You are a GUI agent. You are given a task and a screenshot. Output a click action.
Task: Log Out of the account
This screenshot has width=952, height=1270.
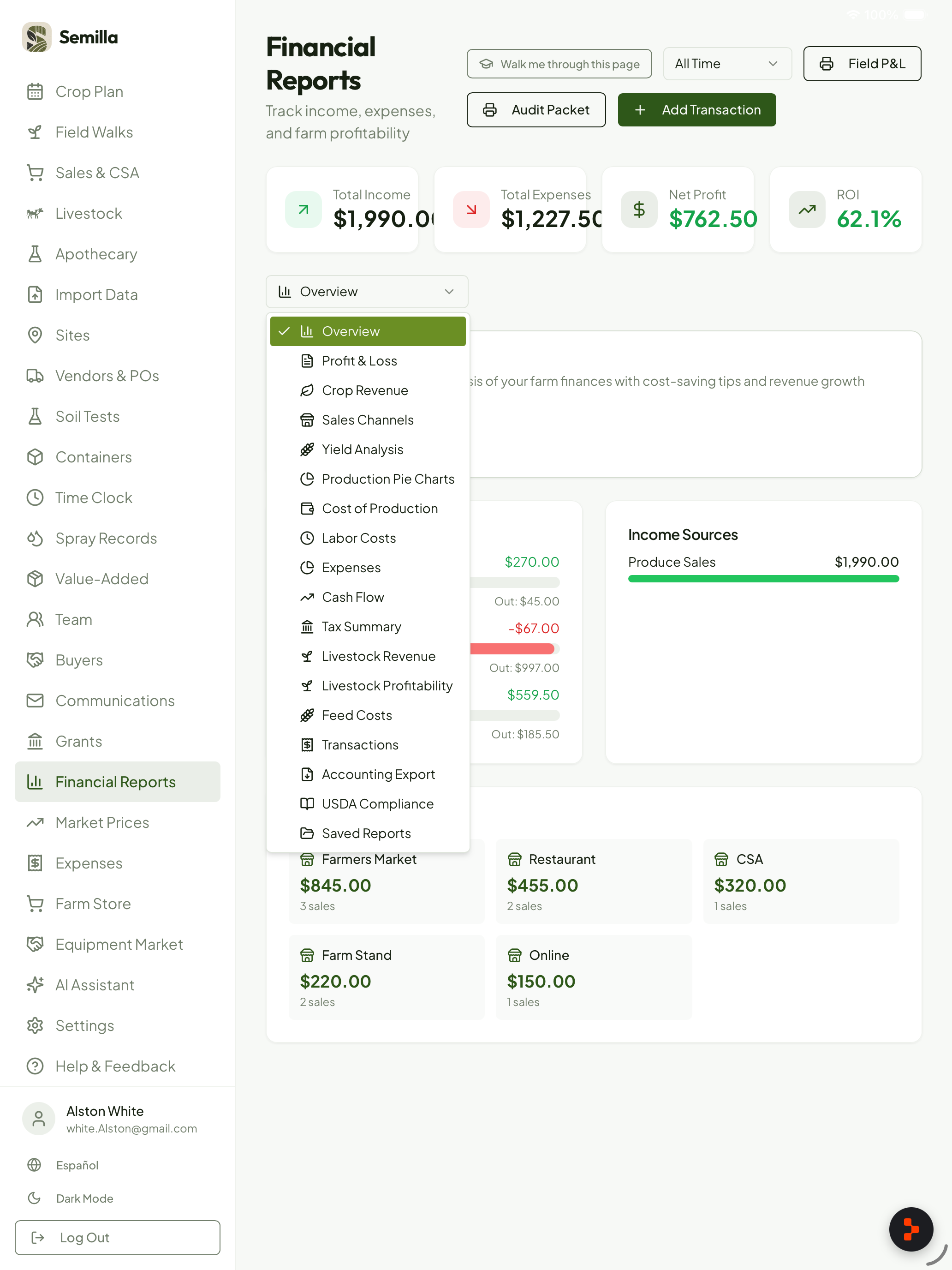pyautogui.click(x=118, y=1237)
